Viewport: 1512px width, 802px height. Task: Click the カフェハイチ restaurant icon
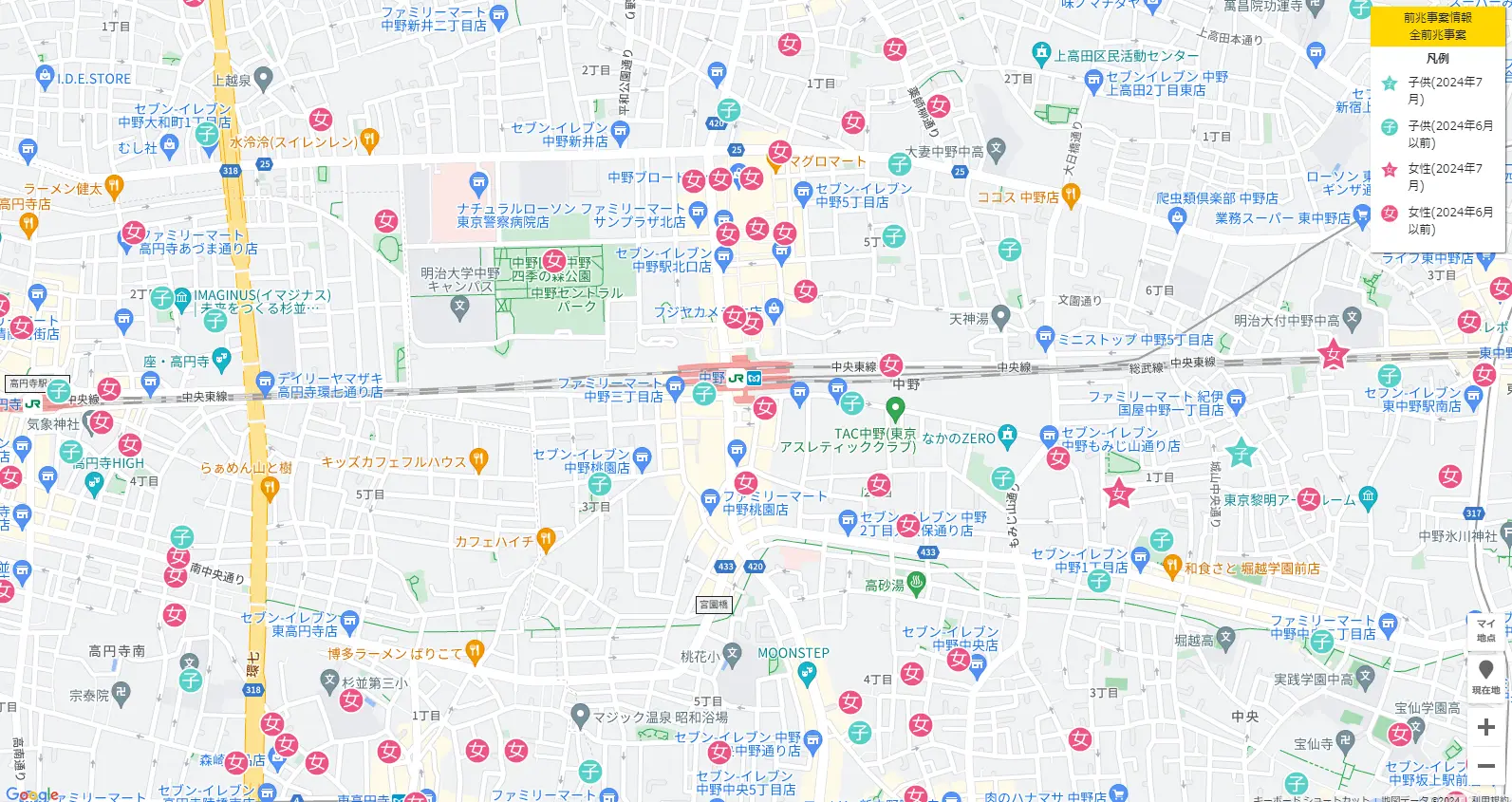pos(546,540)
